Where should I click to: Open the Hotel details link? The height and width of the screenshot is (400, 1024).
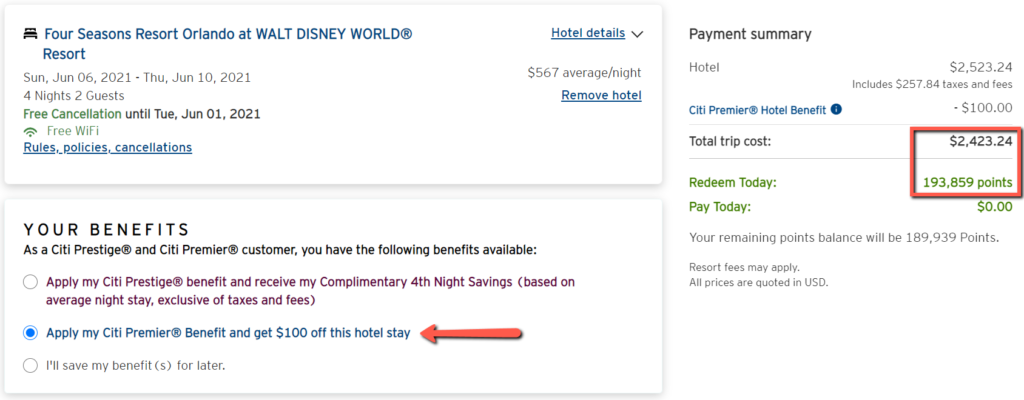point(588,33)
